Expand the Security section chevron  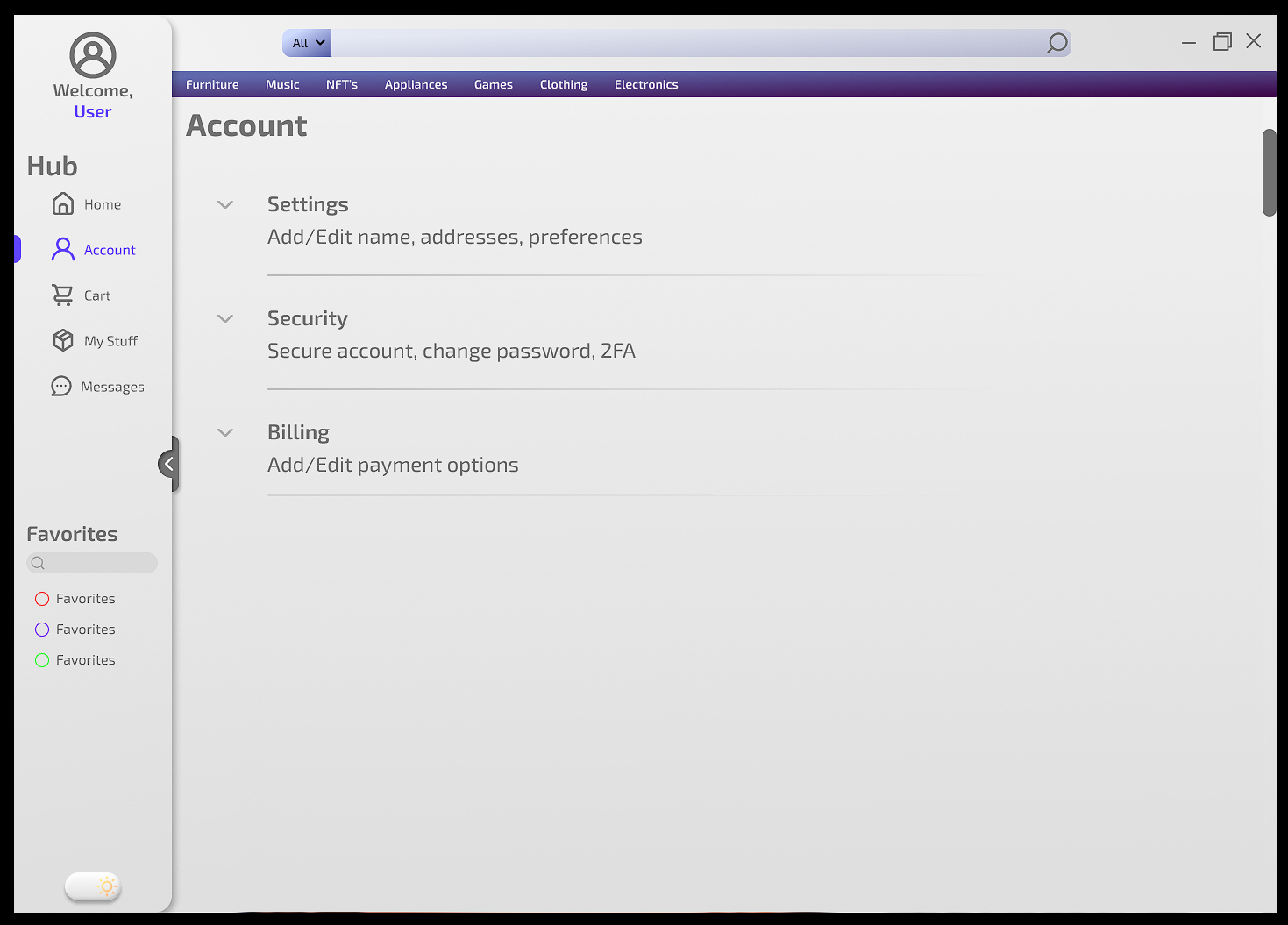point(225,319)
